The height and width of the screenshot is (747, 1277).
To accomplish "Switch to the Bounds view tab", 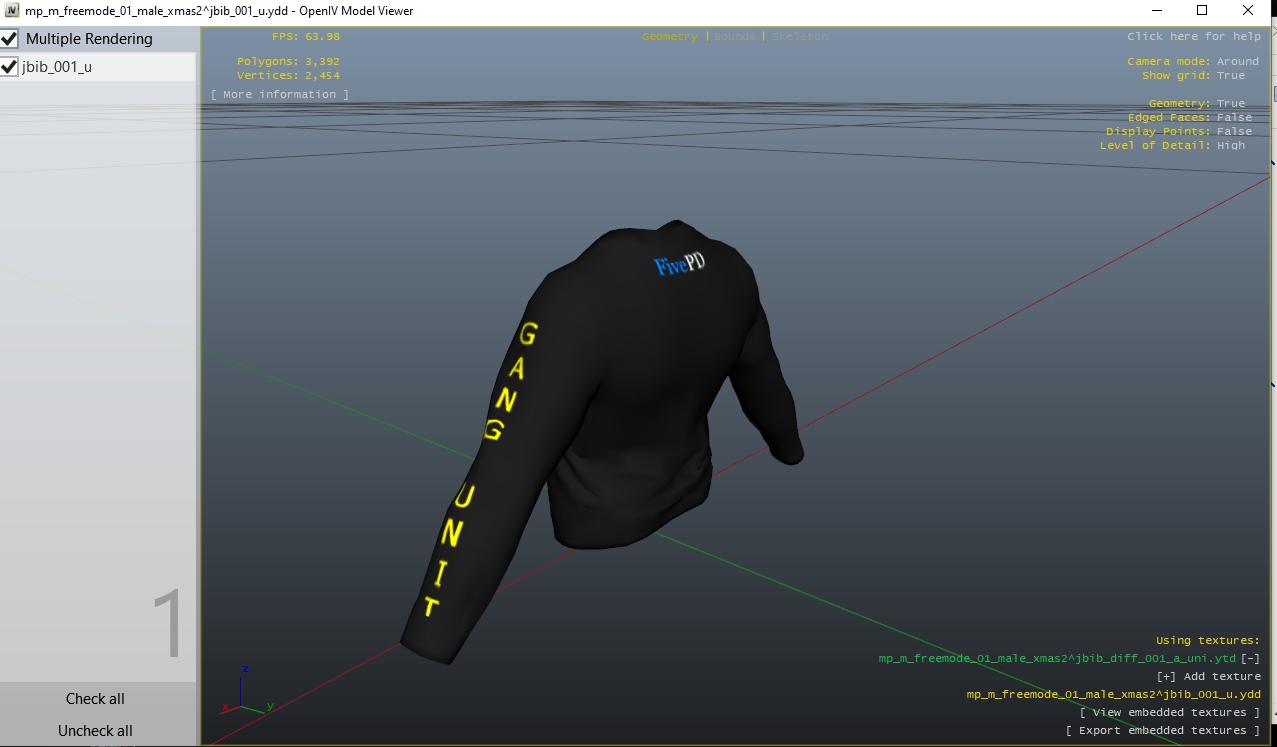I will pos(735,36).
